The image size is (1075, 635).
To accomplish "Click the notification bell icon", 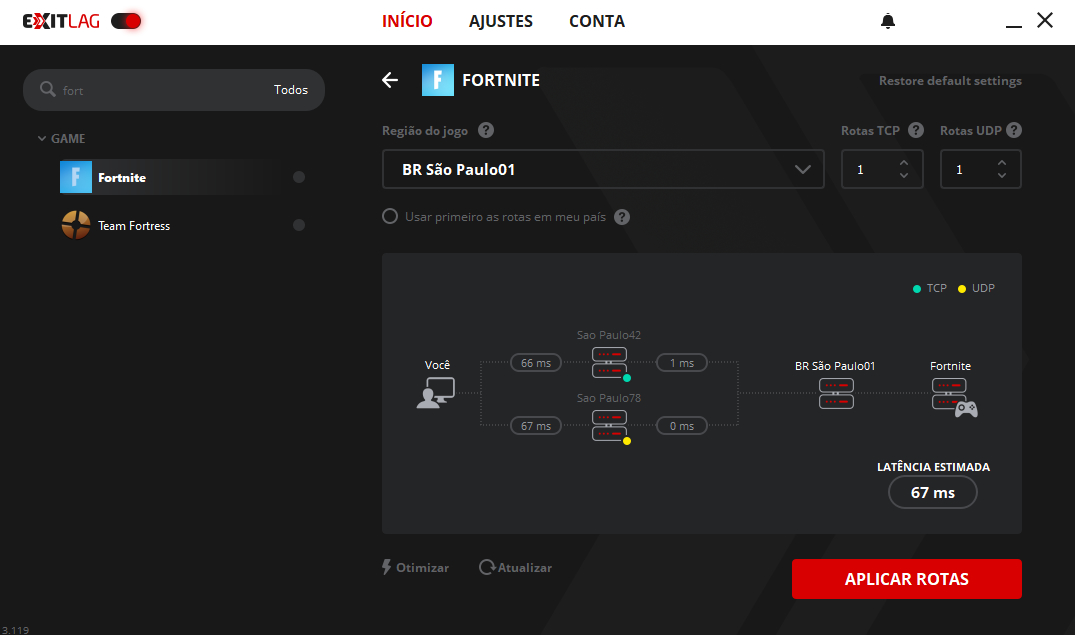I will pyautogui.click(x=888, y=21).
